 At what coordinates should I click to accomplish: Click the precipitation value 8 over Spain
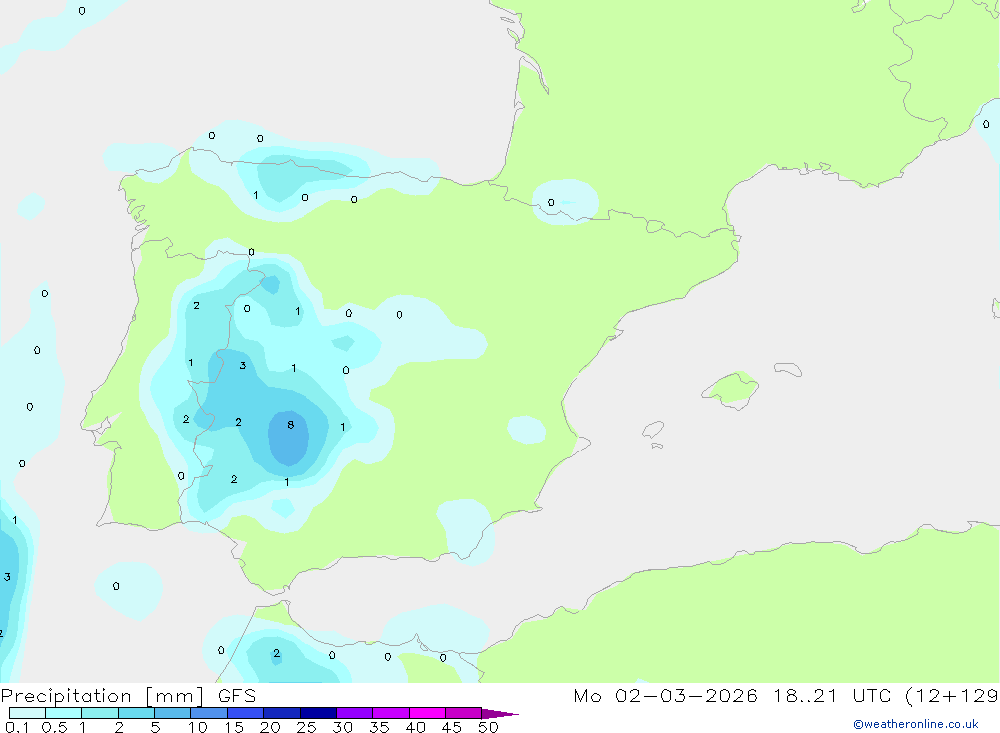coord(290,425)
